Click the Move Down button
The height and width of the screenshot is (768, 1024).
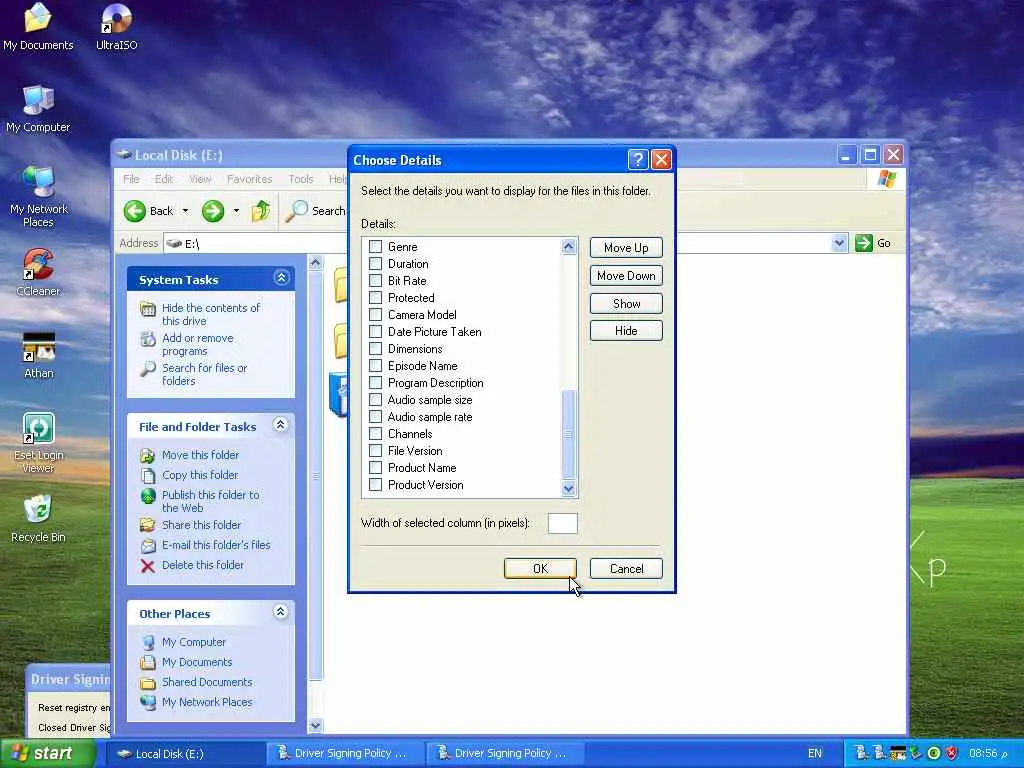coord(626,276)
